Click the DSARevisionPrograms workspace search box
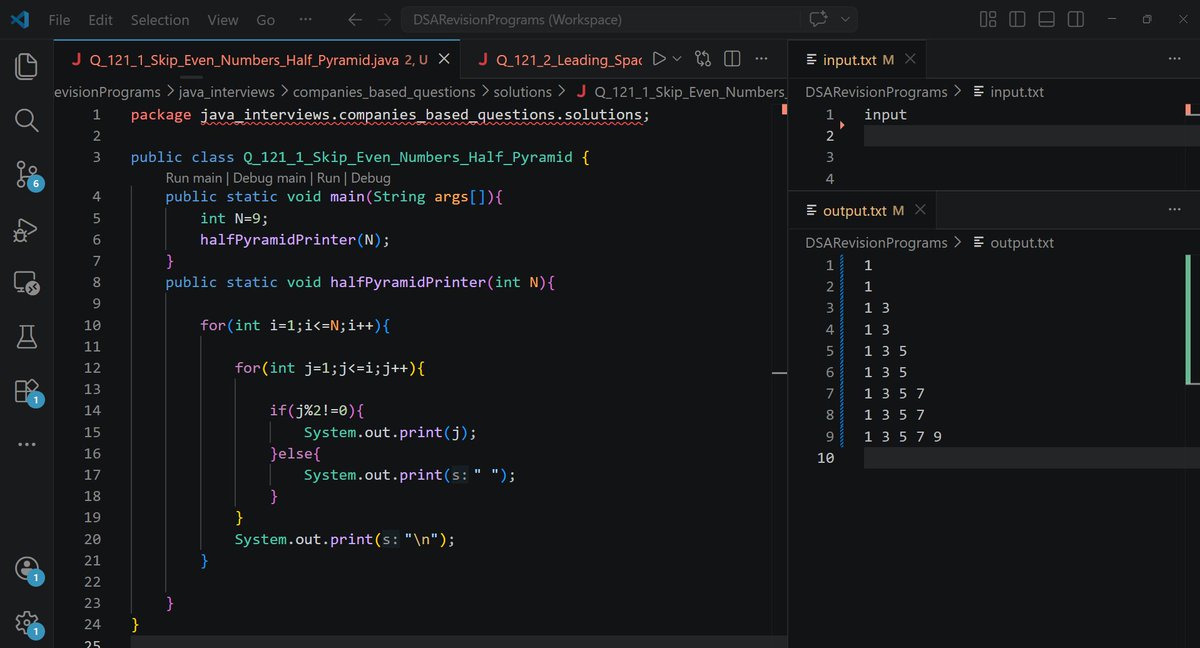The height and width of the screenshot is (648, 1200). (599, 19)
